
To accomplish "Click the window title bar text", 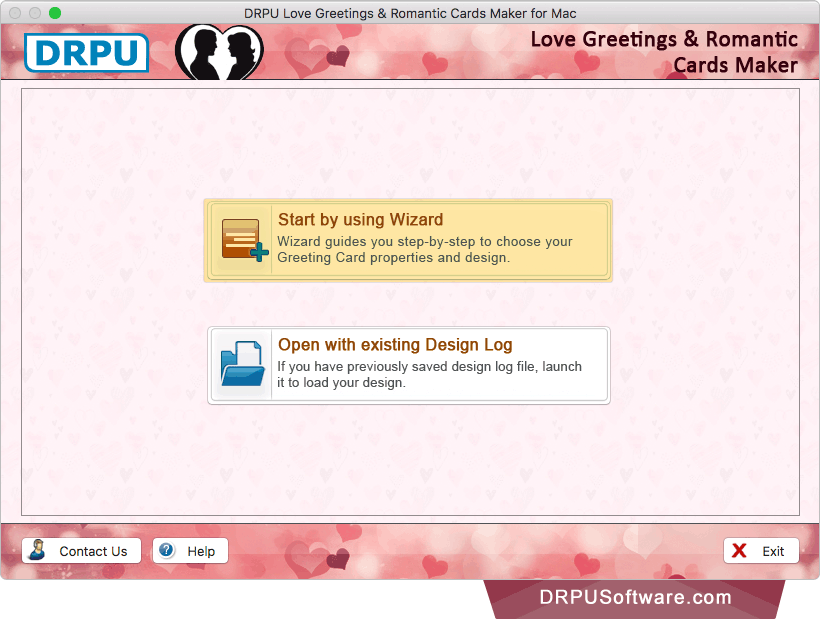I will [410, 13].
